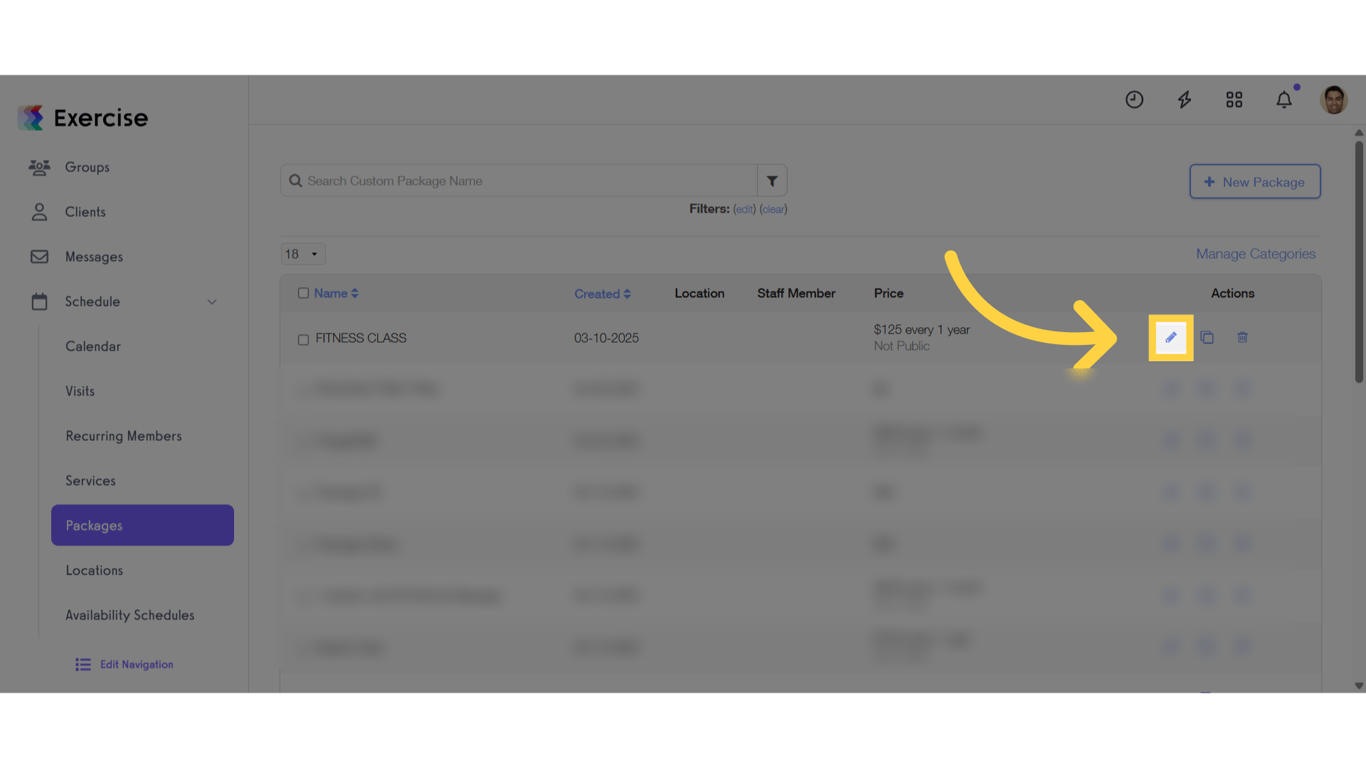Viewport: 1366px width, 768px height.
Task: Collapse the Schedule menu chevron
Action: (x=212, y=302)
